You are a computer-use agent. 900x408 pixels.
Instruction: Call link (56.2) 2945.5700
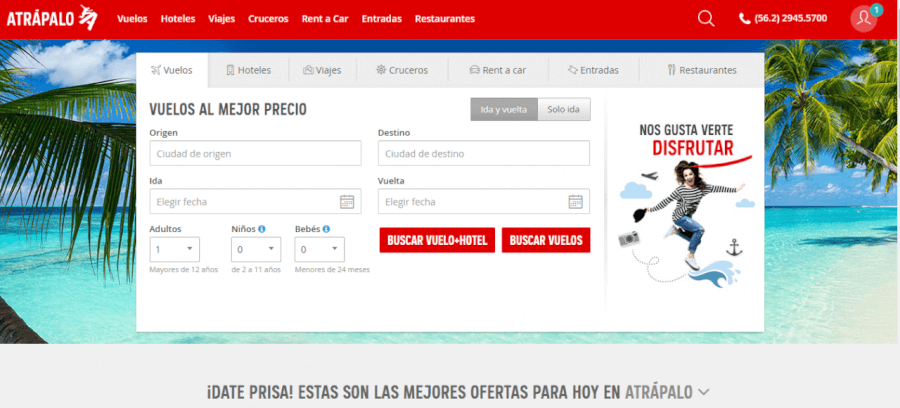pyautogui.click(x=790, y=18)
